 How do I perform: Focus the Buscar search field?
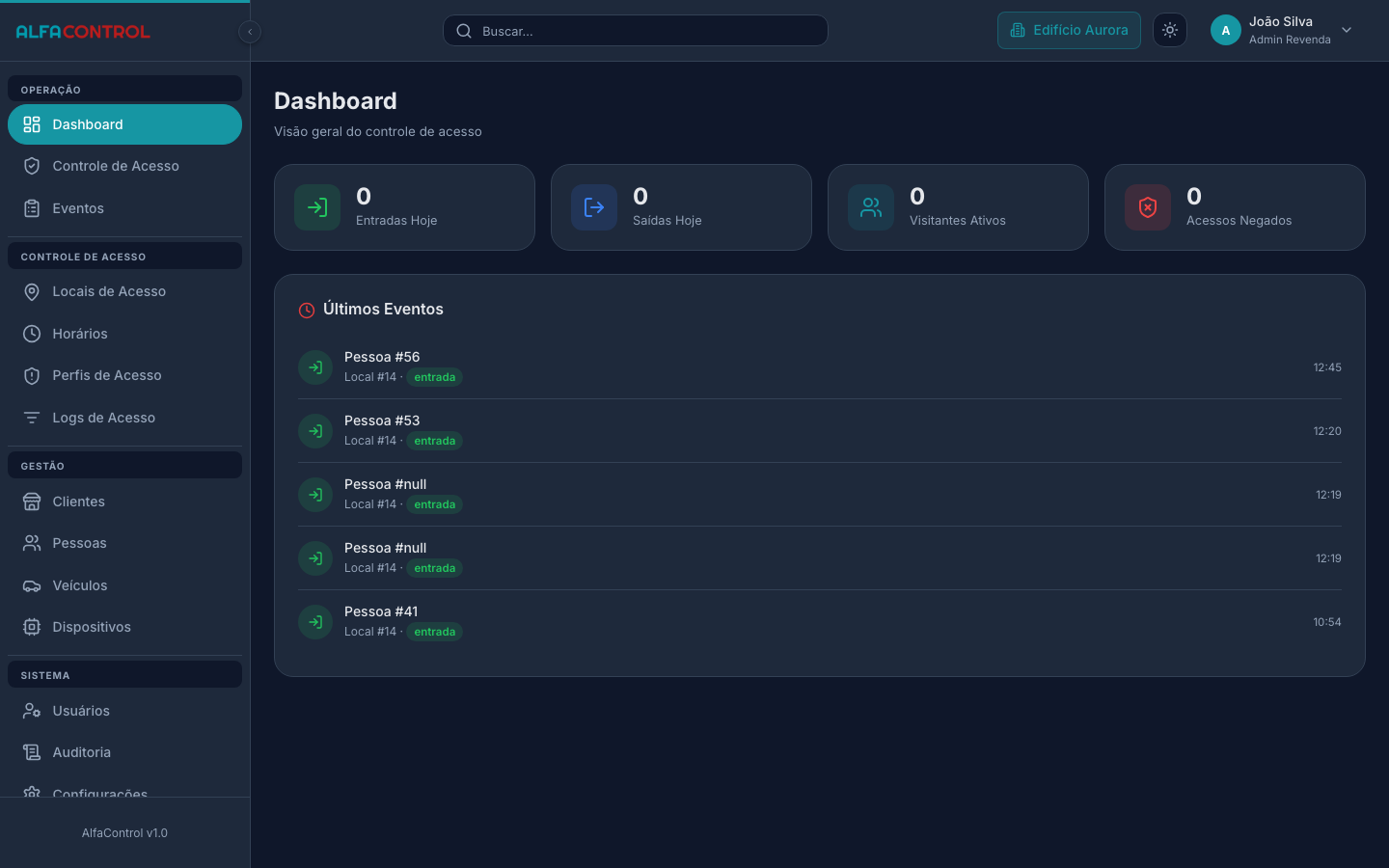pyautogui.click(x=636, y=31)
